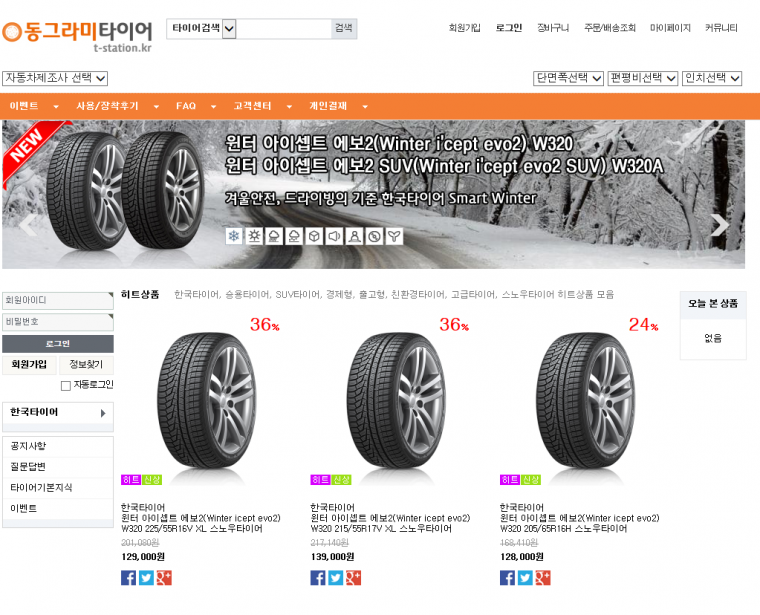
Task: Enable the 자동로그인 checkbox
Action: (66, 386)
